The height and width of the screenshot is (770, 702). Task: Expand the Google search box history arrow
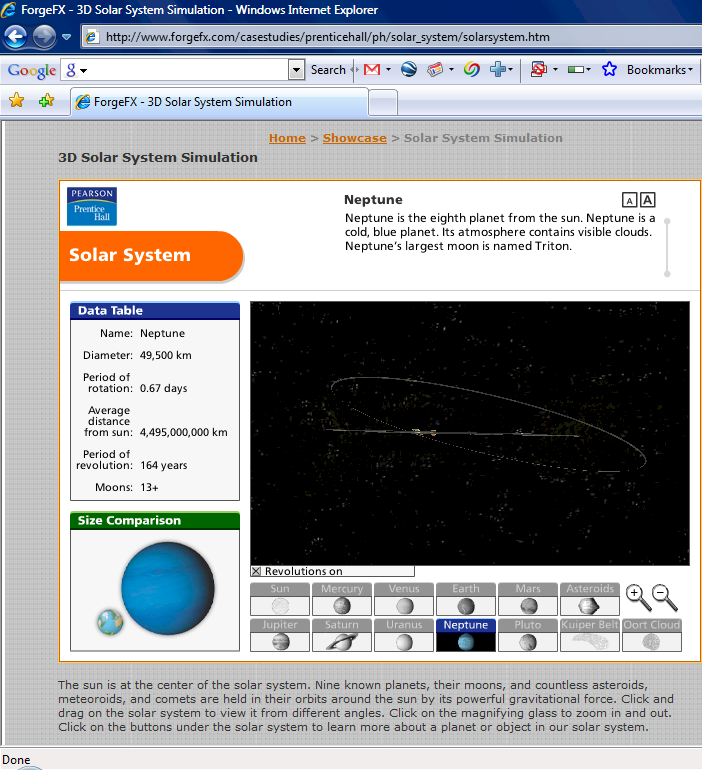tap(296, 70)
